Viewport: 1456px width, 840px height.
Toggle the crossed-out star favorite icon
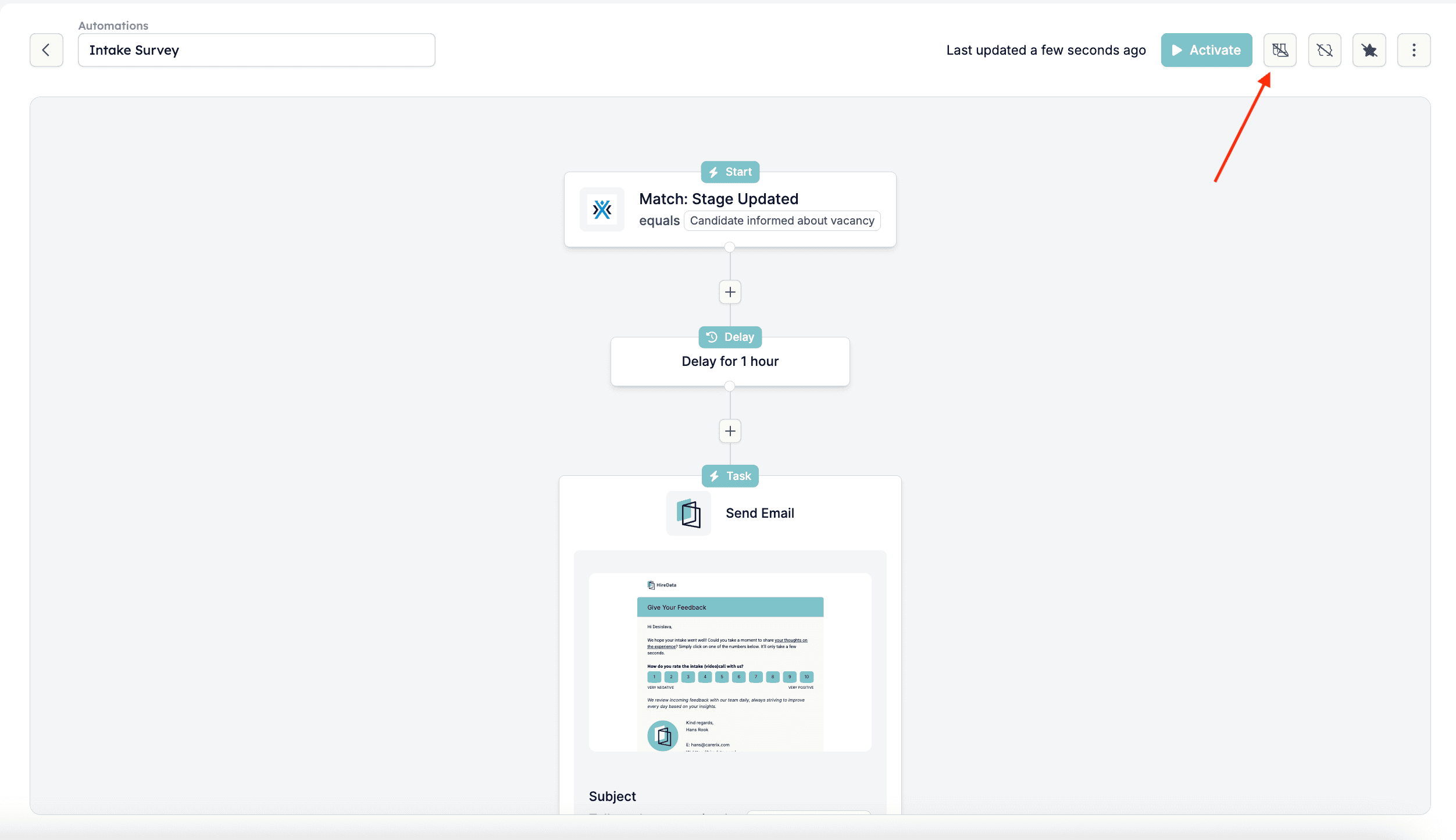tap(1369, 50)
